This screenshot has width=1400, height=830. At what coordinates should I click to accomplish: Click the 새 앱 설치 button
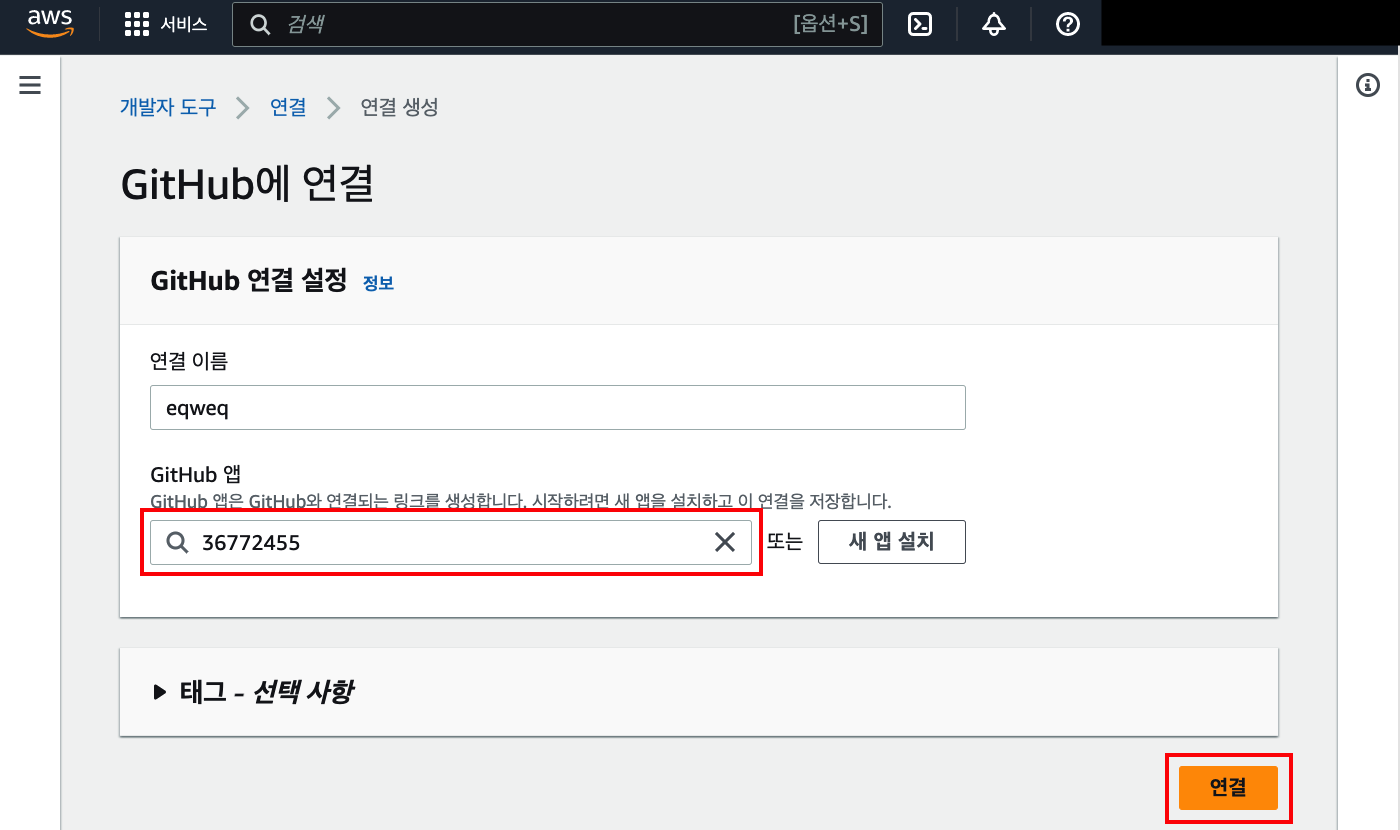[892, 542]
